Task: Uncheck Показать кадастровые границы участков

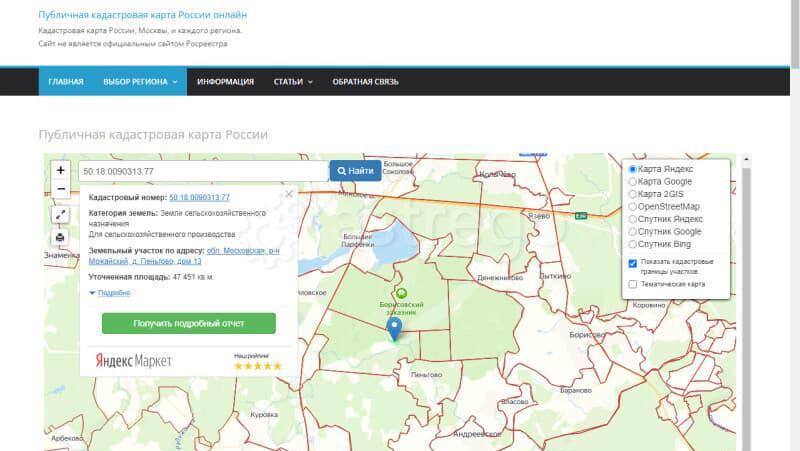Action: (633, 263)
